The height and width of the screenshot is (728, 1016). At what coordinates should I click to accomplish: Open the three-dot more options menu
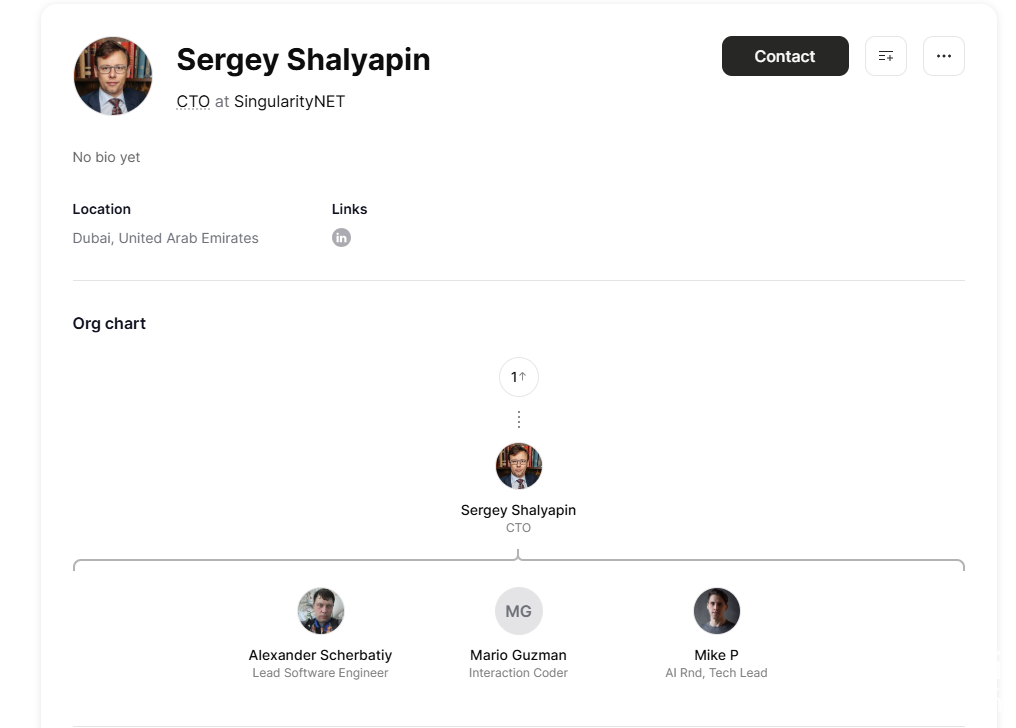943,56
